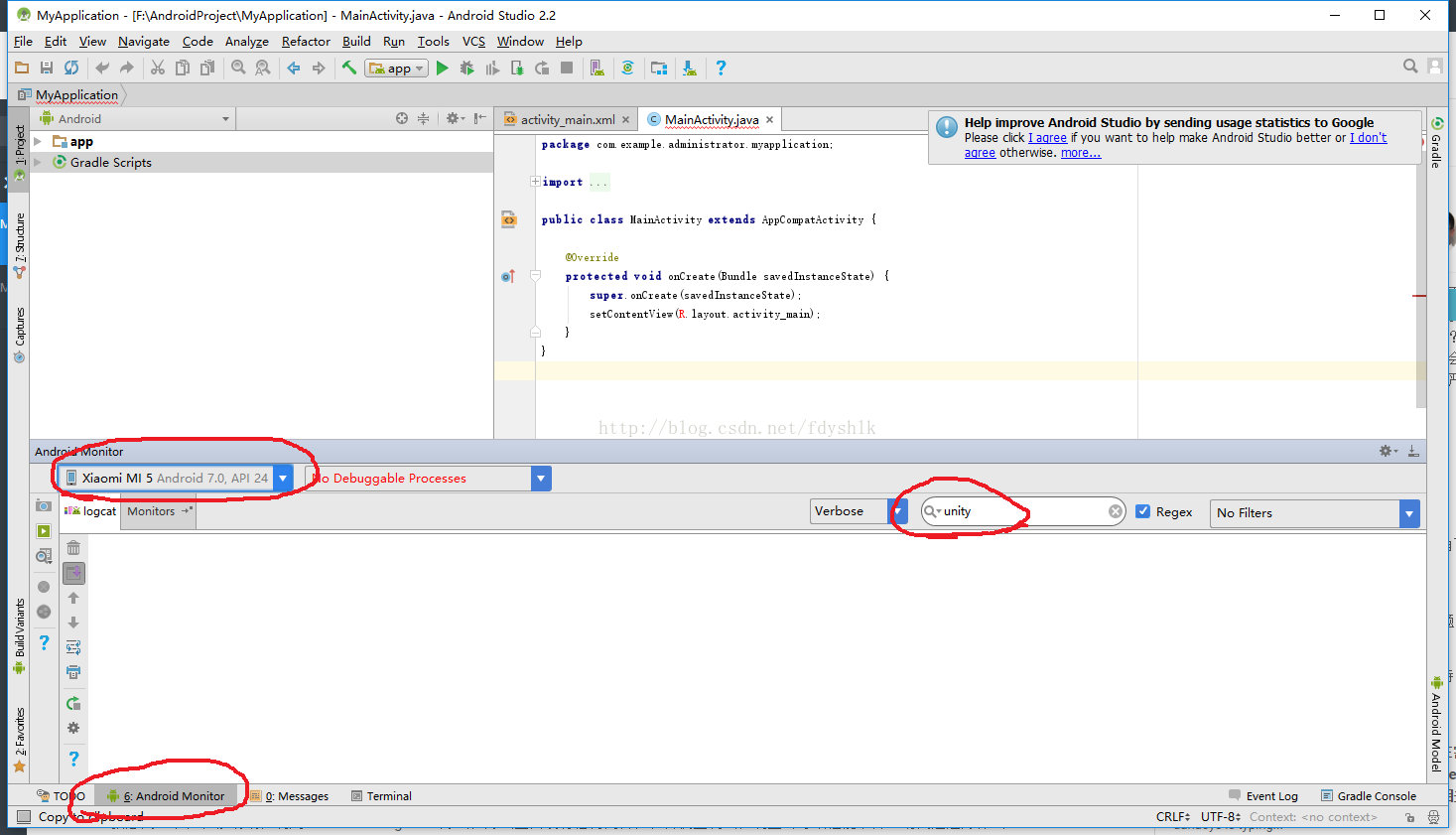1456x835 pixels.
Task: Open Terminal tool window
Action: coord(382,796)
